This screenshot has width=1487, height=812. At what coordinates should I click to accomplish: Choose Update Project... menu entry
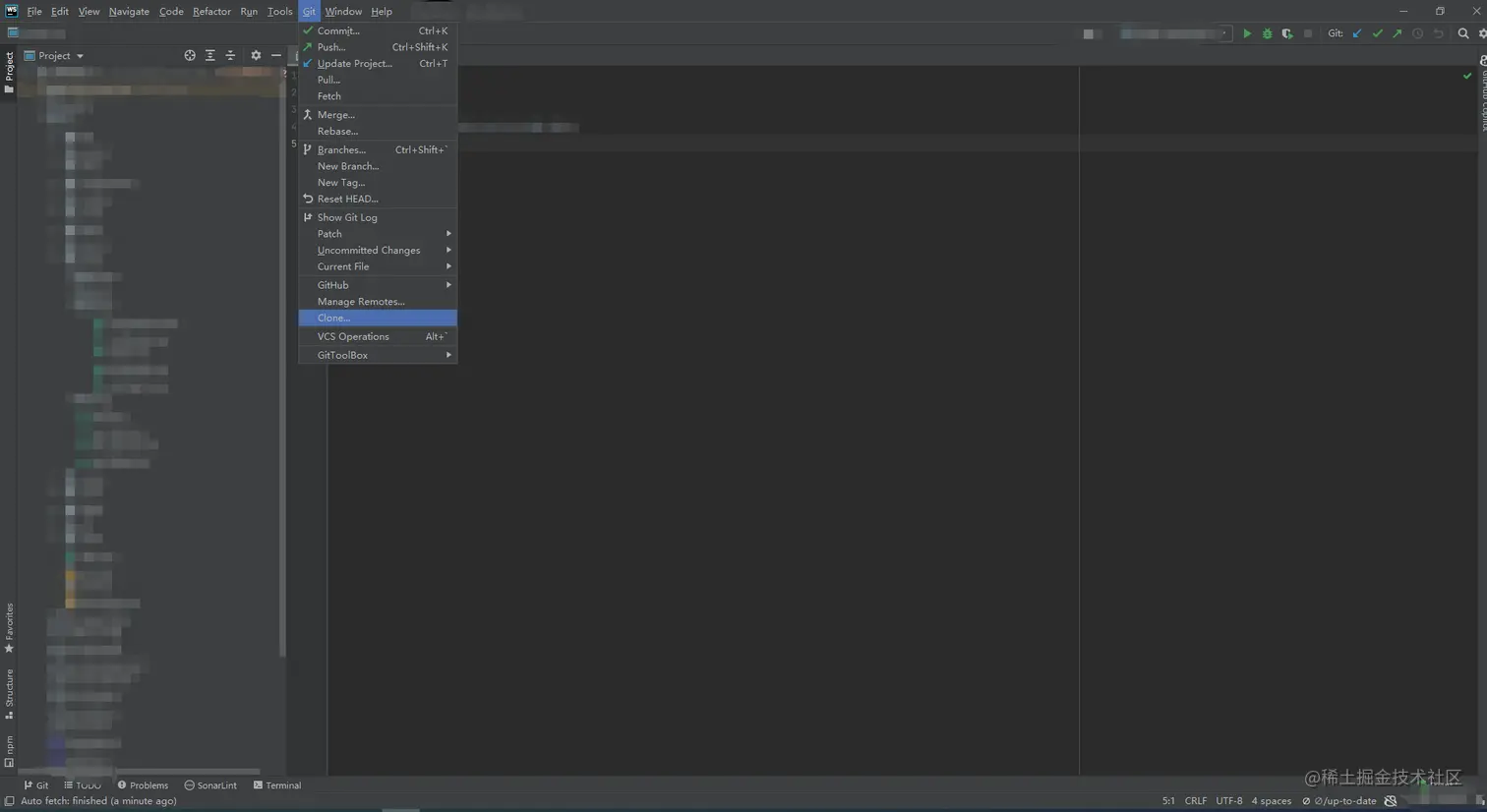[378, 63]
